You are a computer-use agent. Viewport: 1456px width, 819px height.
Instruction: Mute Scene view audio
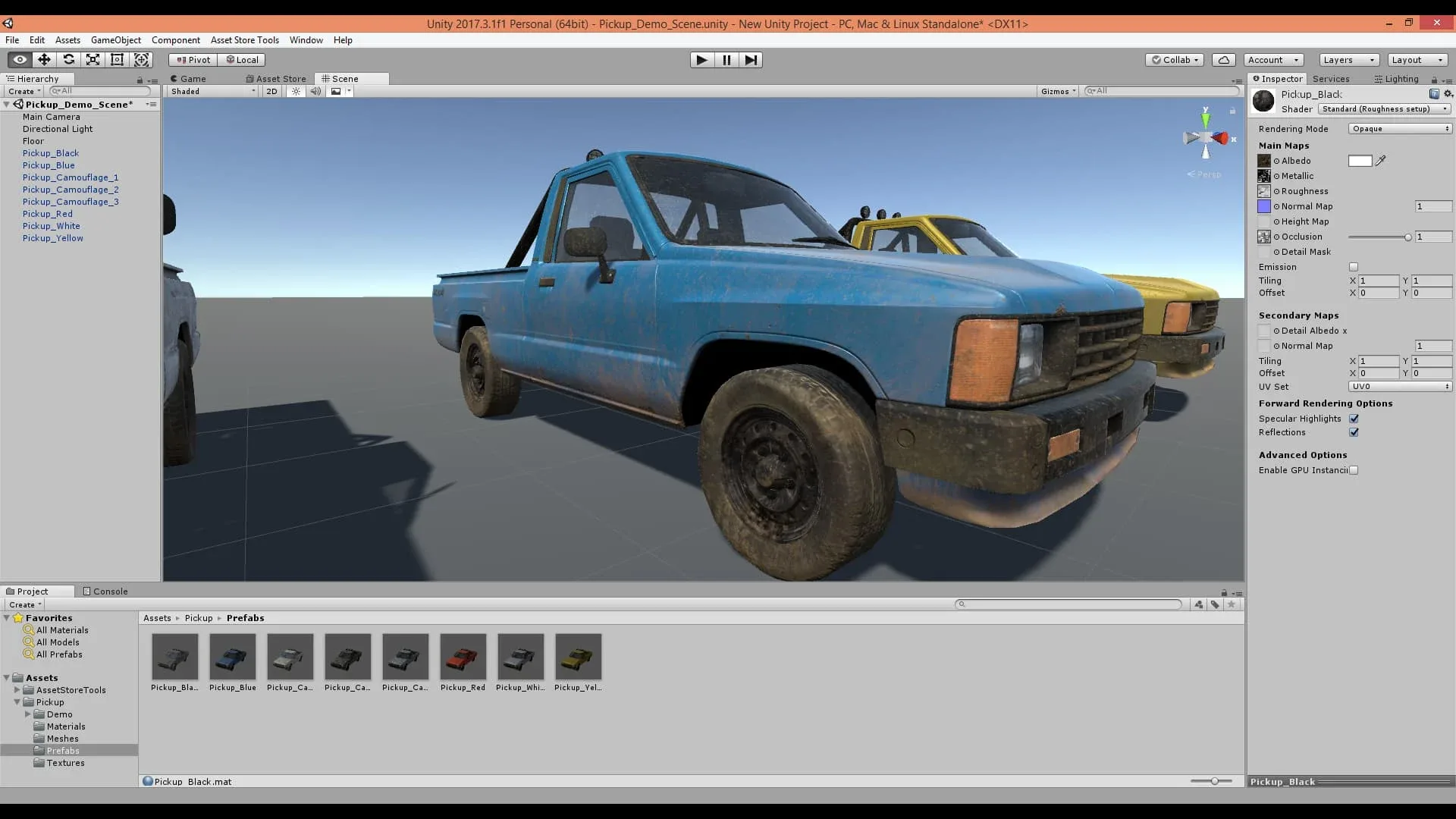(315, 91)
